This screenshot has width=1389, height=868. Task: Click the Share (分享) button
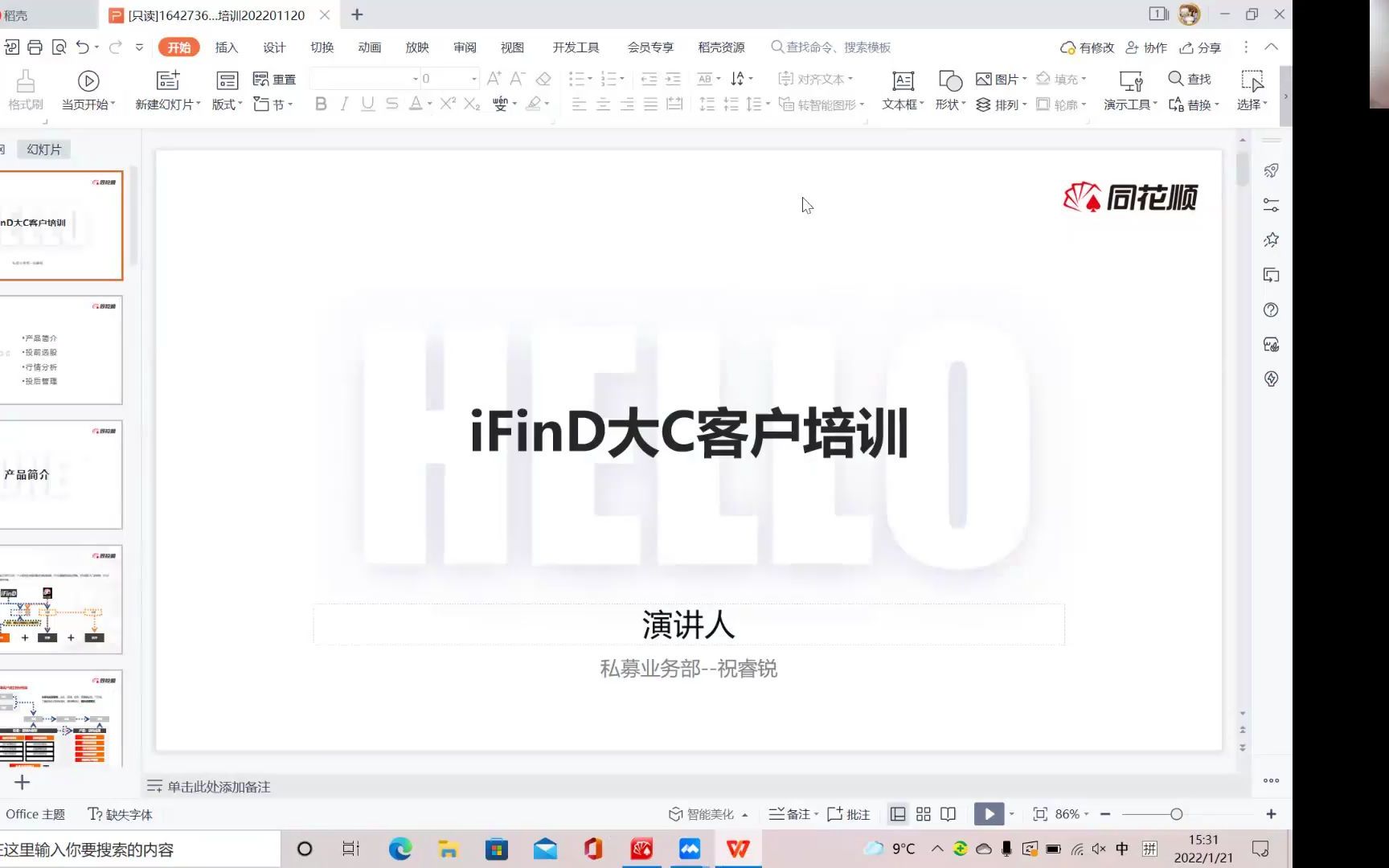[1200, 47]
